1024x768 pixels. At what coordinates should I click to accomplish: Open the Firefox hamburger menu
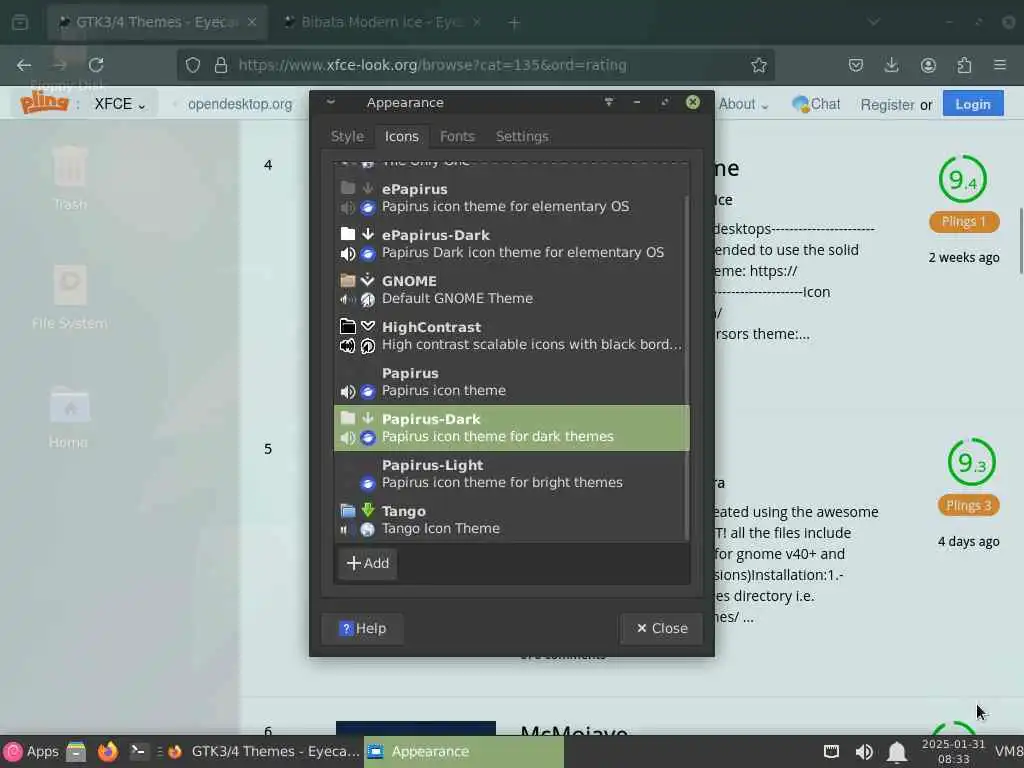click(1000, 65)
